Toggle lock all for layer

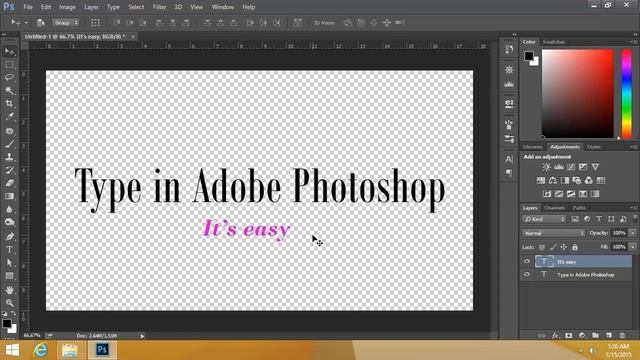pos(575,247)
